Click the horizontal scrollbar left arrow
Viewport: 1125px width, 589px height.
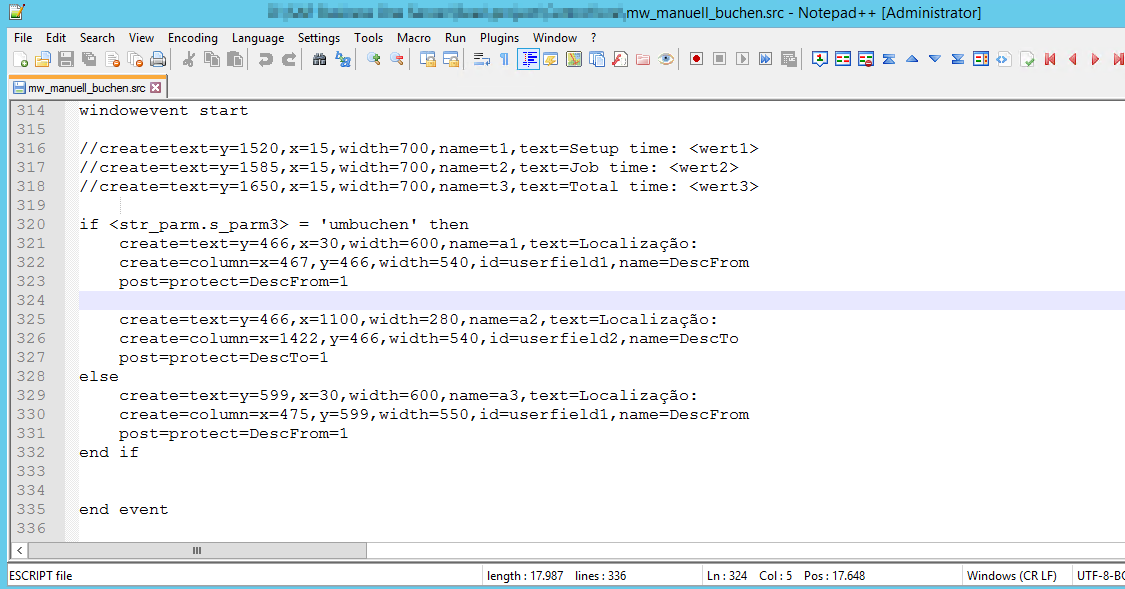(19, 551)
